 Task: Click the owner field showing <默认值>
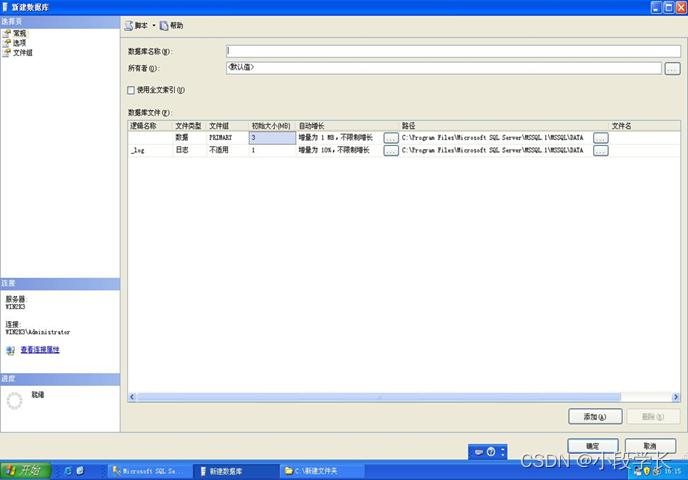(444, 68)
